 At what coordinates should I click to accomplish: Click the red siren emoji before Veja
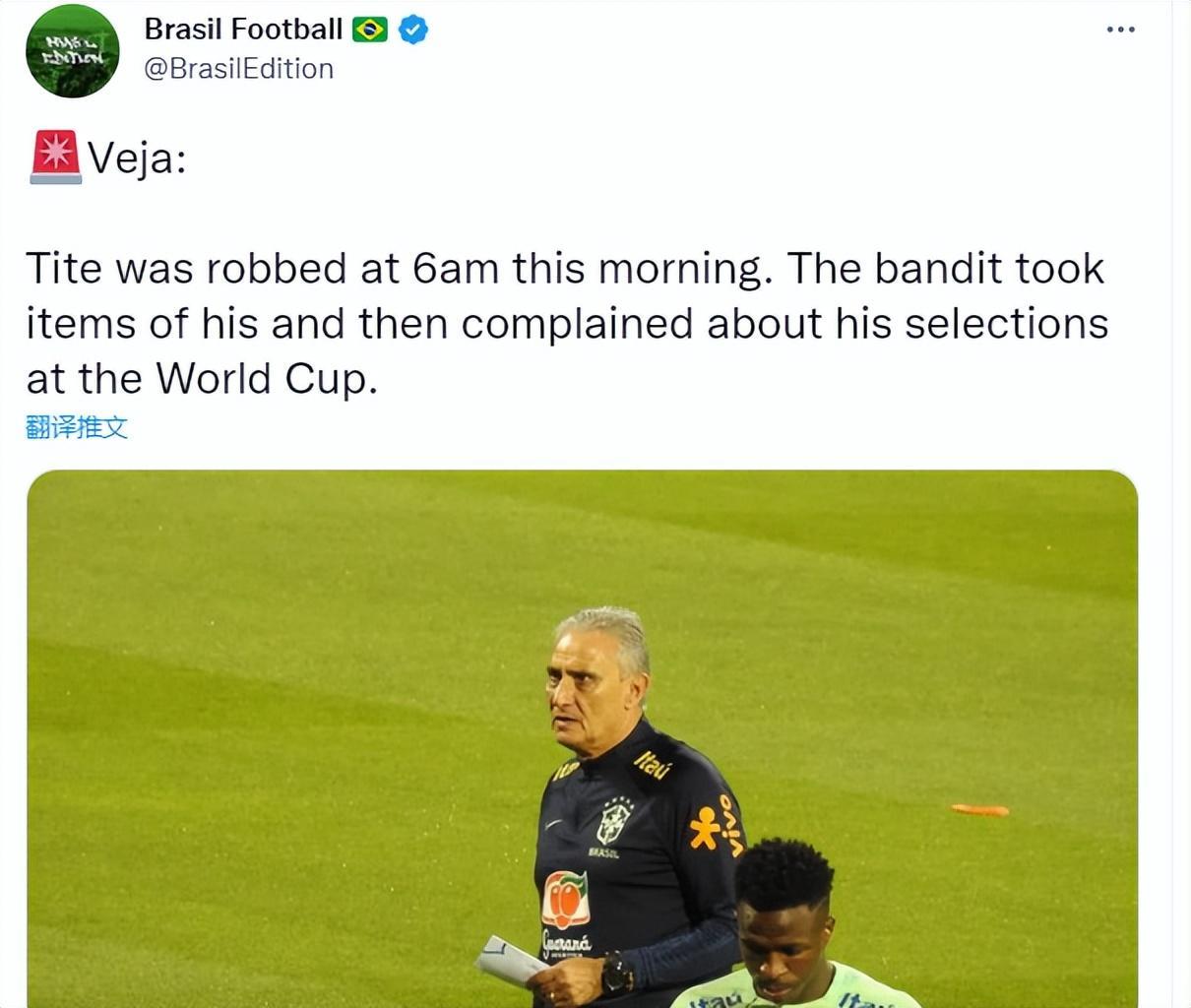(x=55, y=157)
